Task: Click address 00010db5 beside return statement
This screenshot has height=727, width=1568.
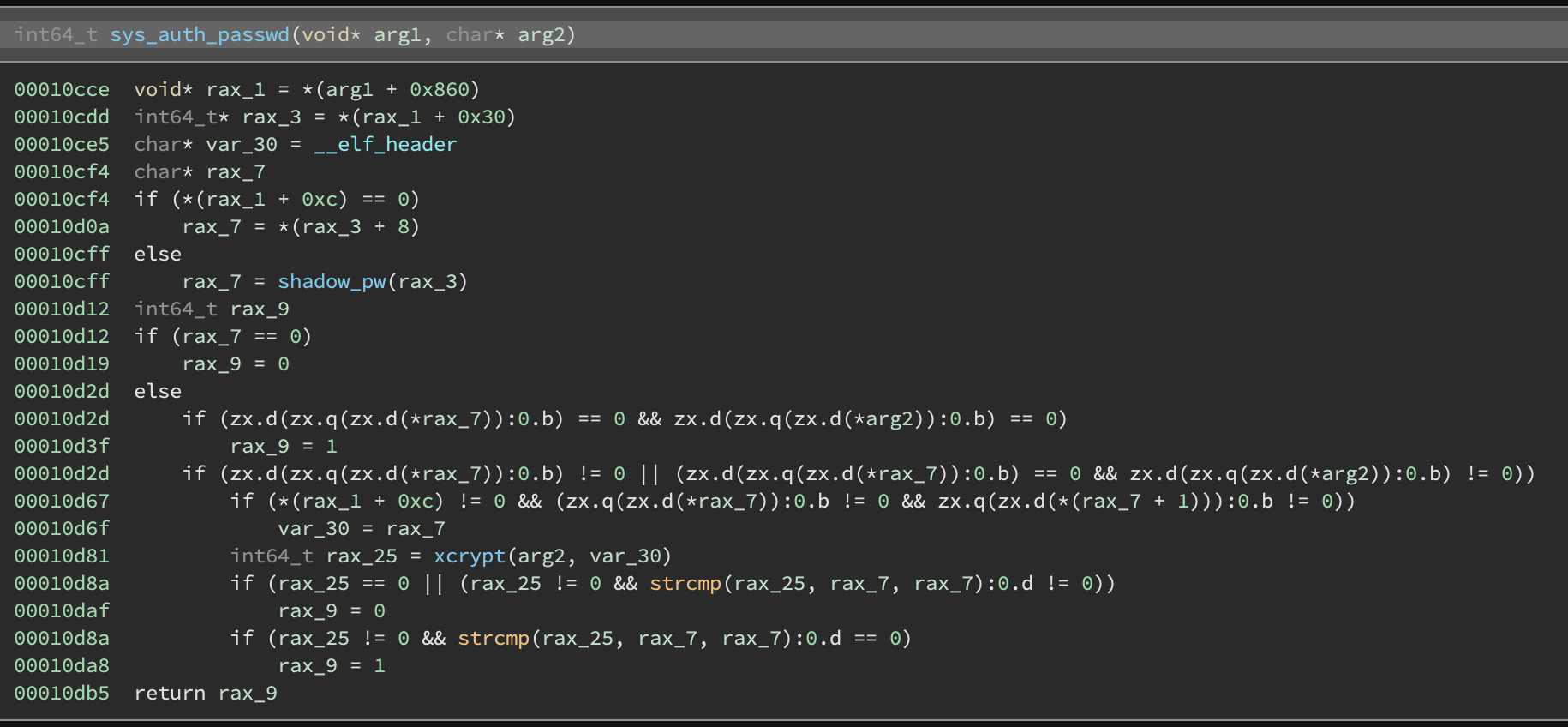Action: 62,693
